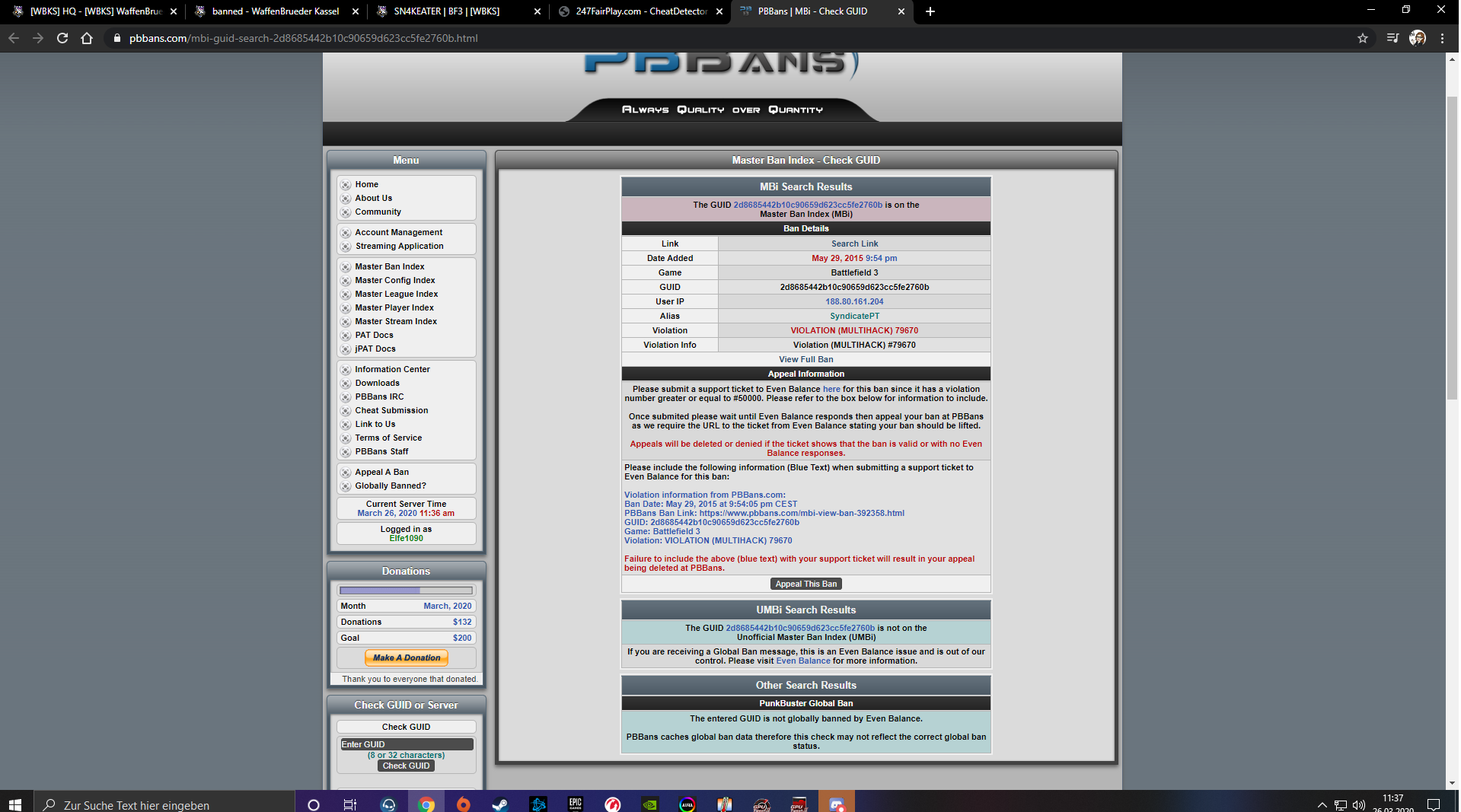Bookmark this page with the star icon

point(1363,38)
